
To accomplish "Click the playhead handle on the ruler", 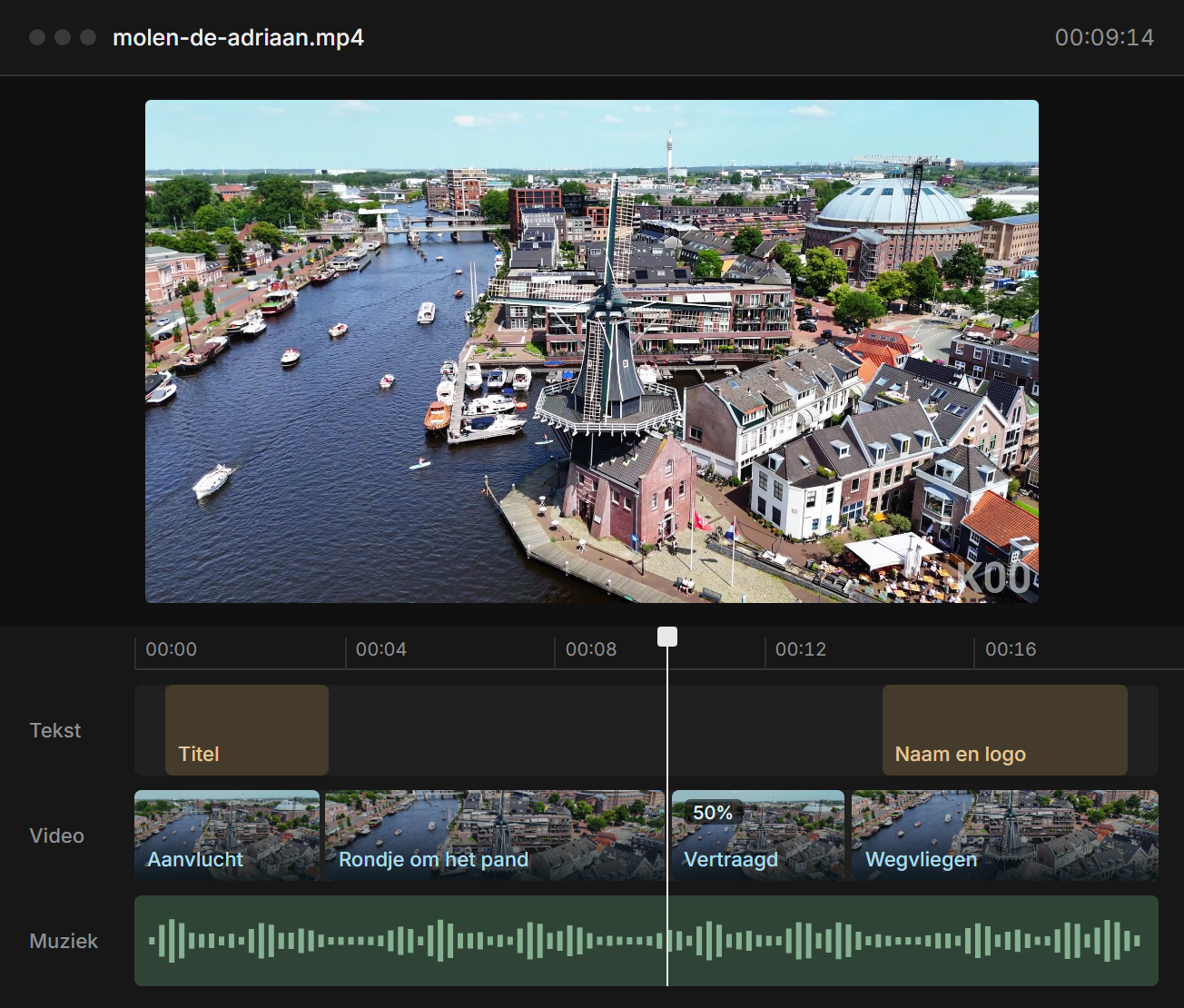I will (x=667, y=637).
